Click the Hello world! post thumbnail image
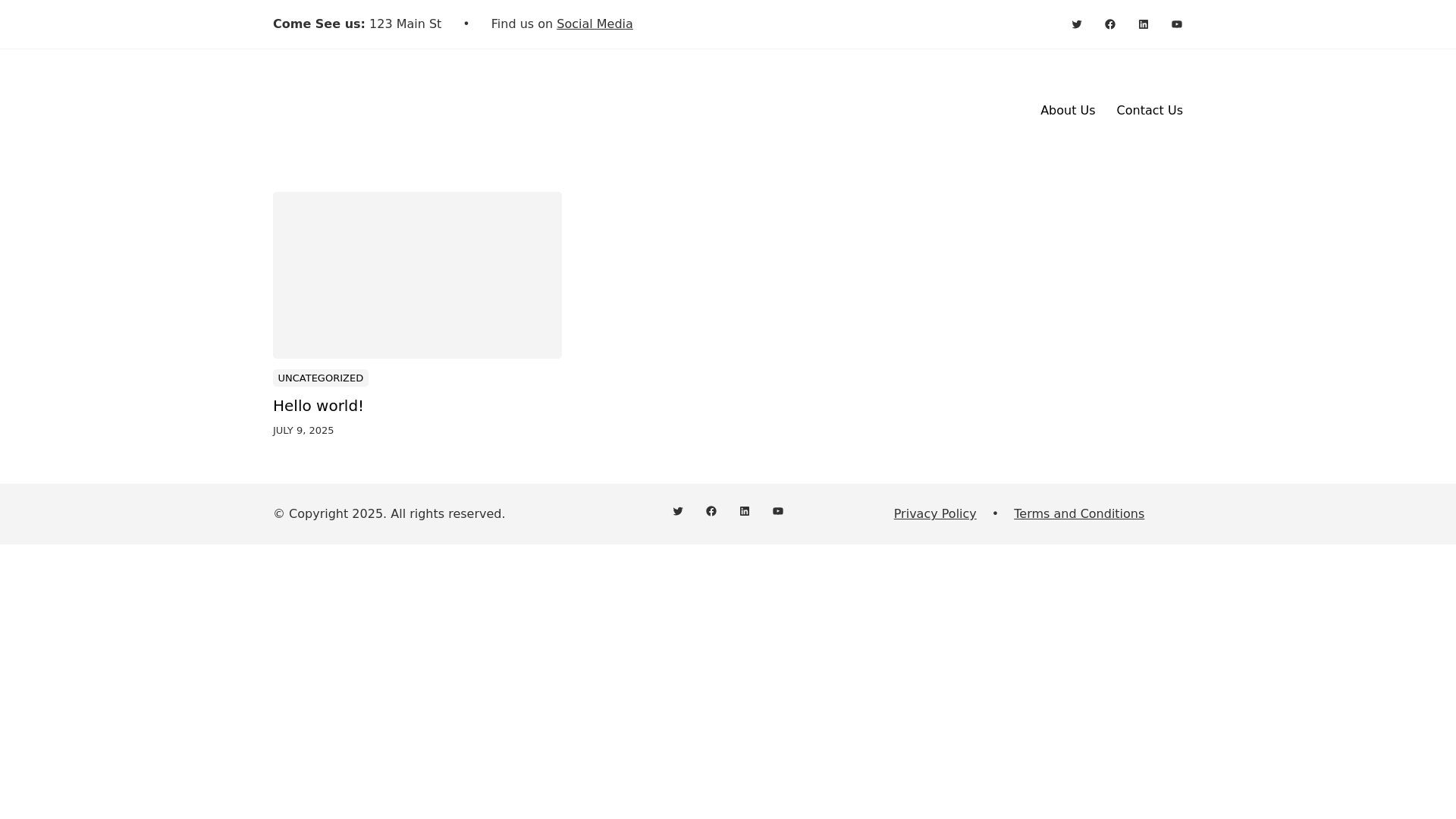Viewport: 1456px width, 819px height. [x=417, y=275]
